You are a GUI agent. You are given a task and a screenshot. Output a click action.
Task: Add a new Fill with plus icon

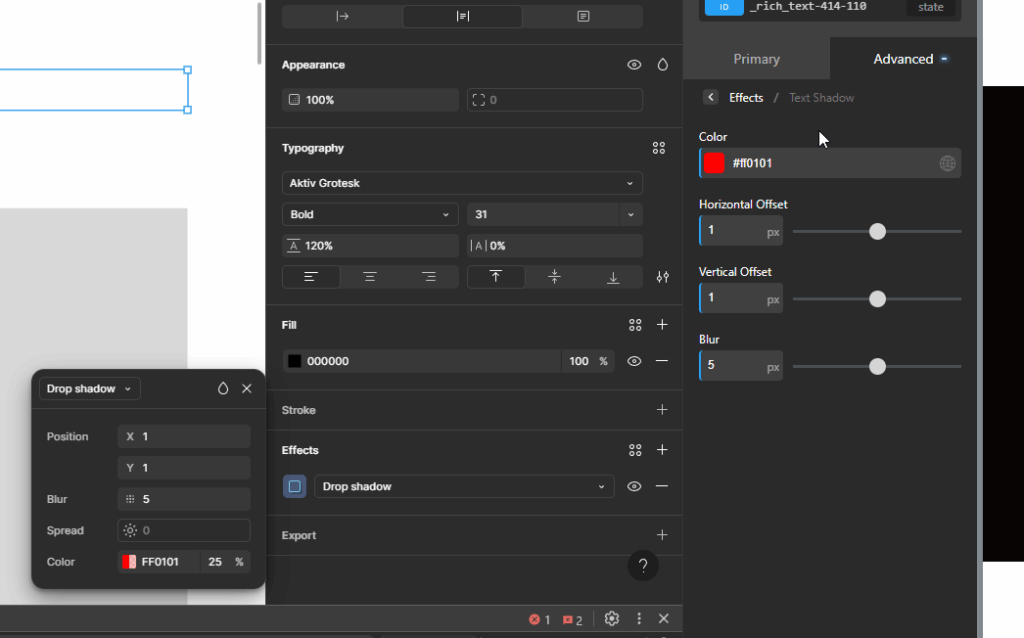click(x=662, y=325)
